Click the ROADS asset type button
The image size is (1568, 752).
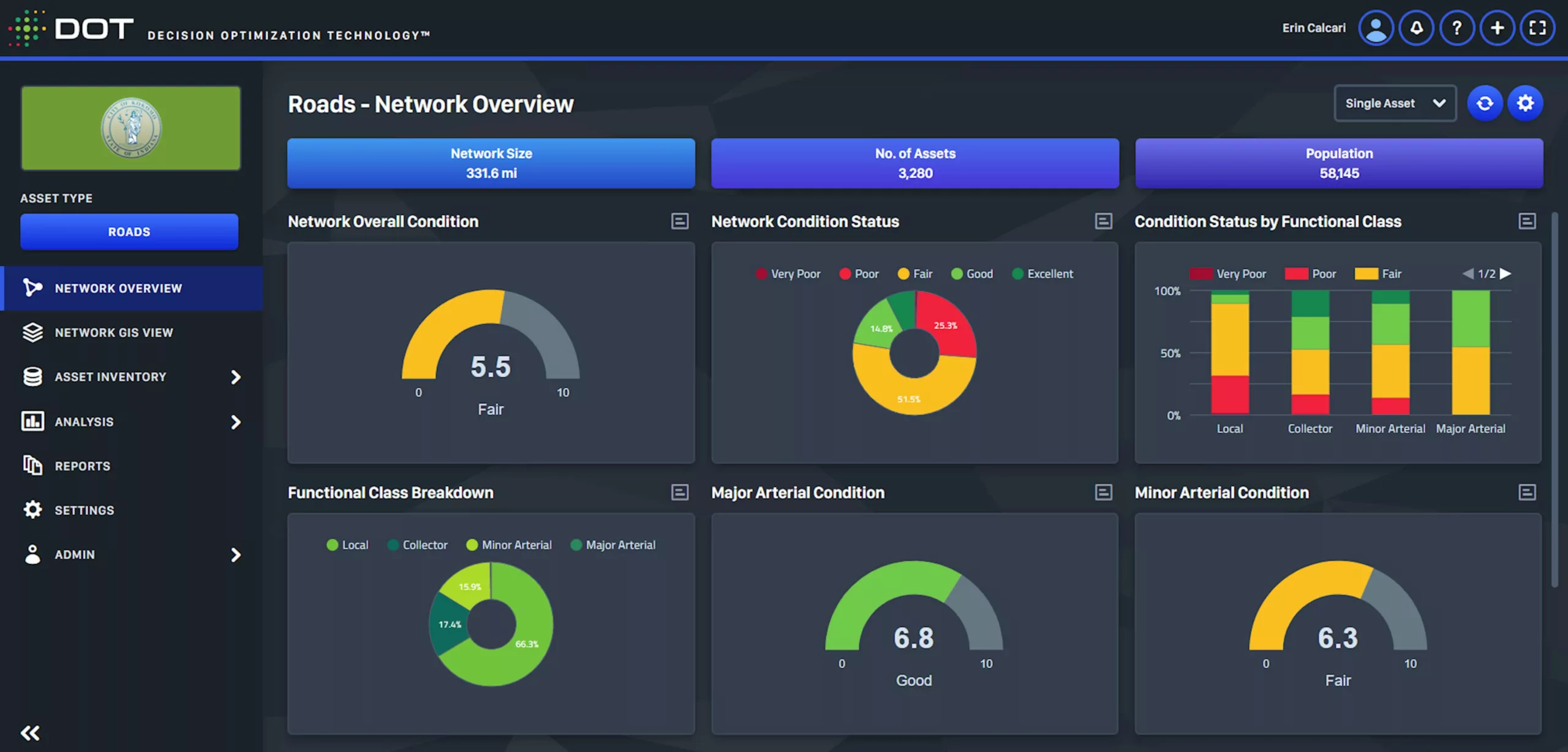(x=129, y=232)
